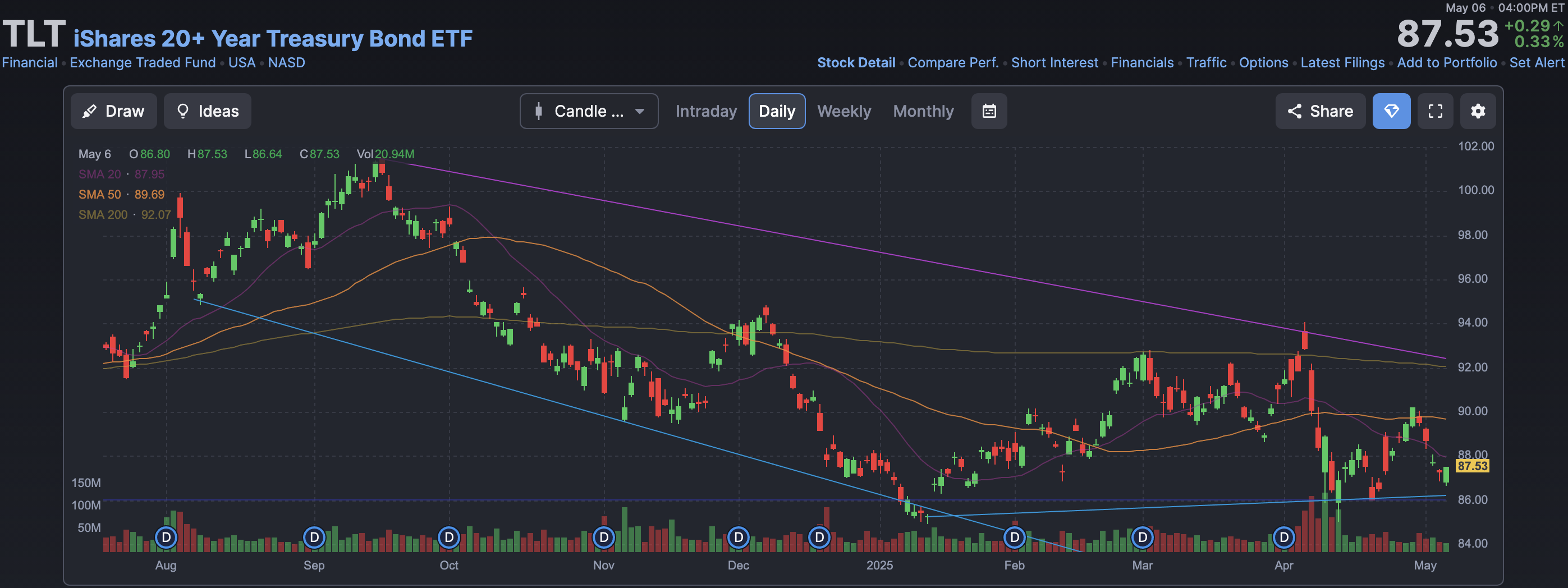Open the Ideas lightbulb button

click(x=208, y=112)
